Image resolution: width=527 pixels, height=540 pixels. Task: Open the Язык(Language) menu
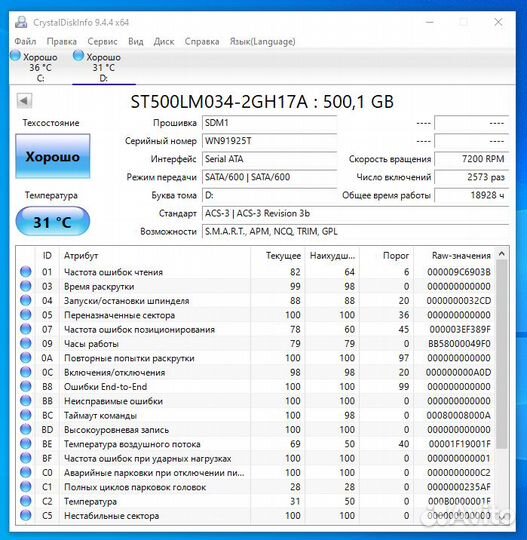(x=262, y=41)
